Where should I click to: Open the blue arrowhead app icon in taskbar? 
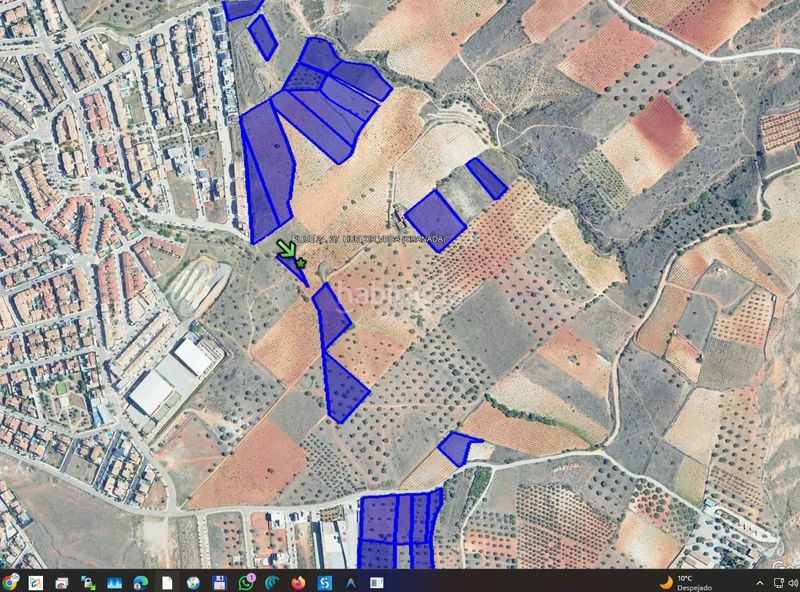[x=351, y=582]
